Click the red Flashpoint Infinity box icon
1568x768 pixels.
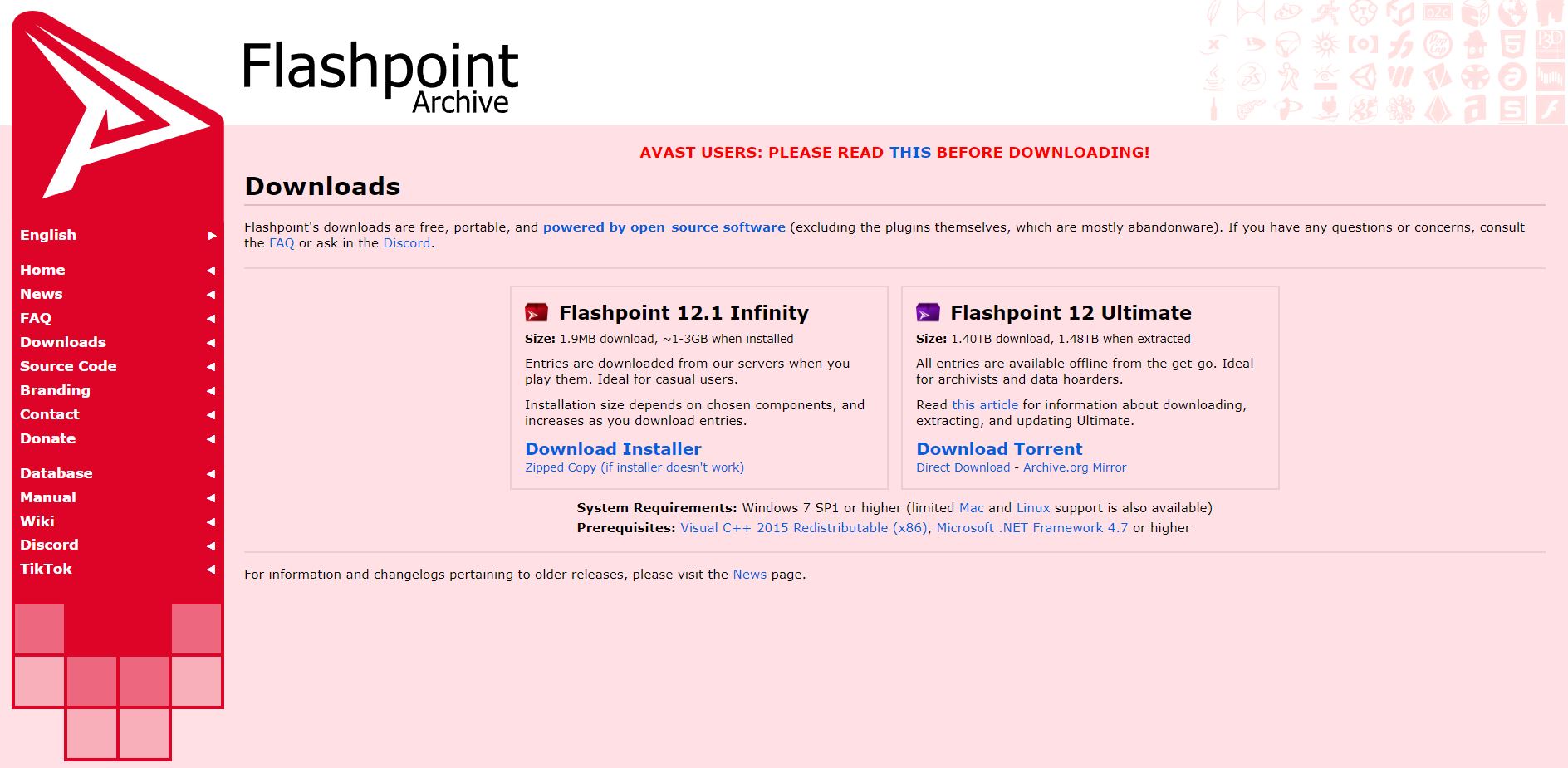(537, 312)
